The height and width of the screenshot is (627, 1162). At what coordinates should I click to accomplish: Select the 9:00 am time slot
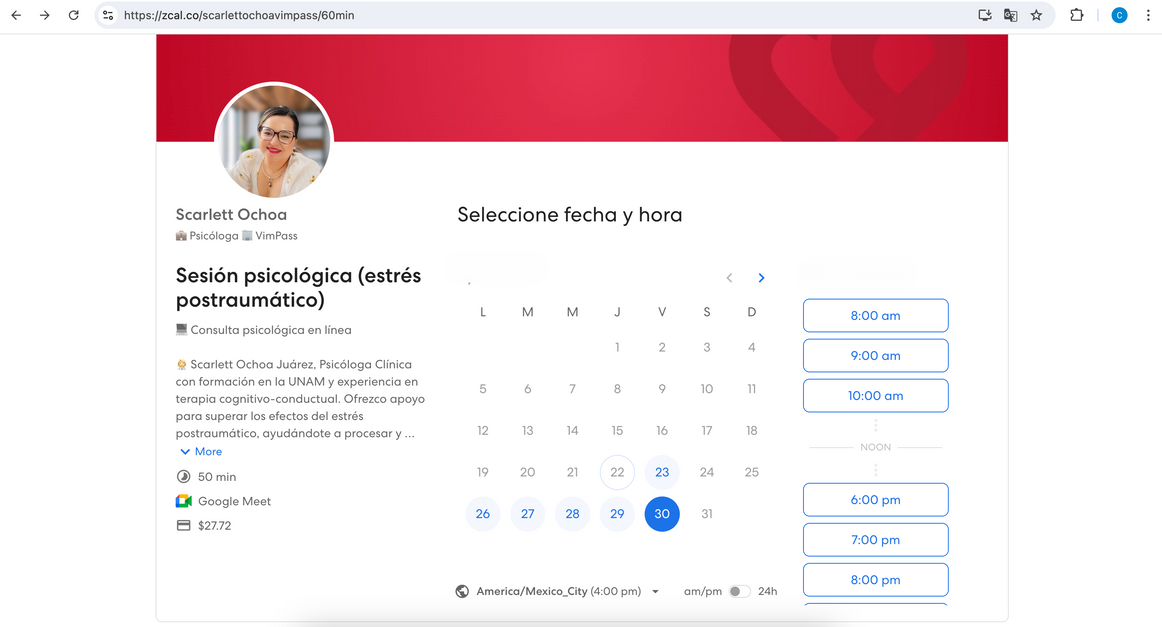875,356
